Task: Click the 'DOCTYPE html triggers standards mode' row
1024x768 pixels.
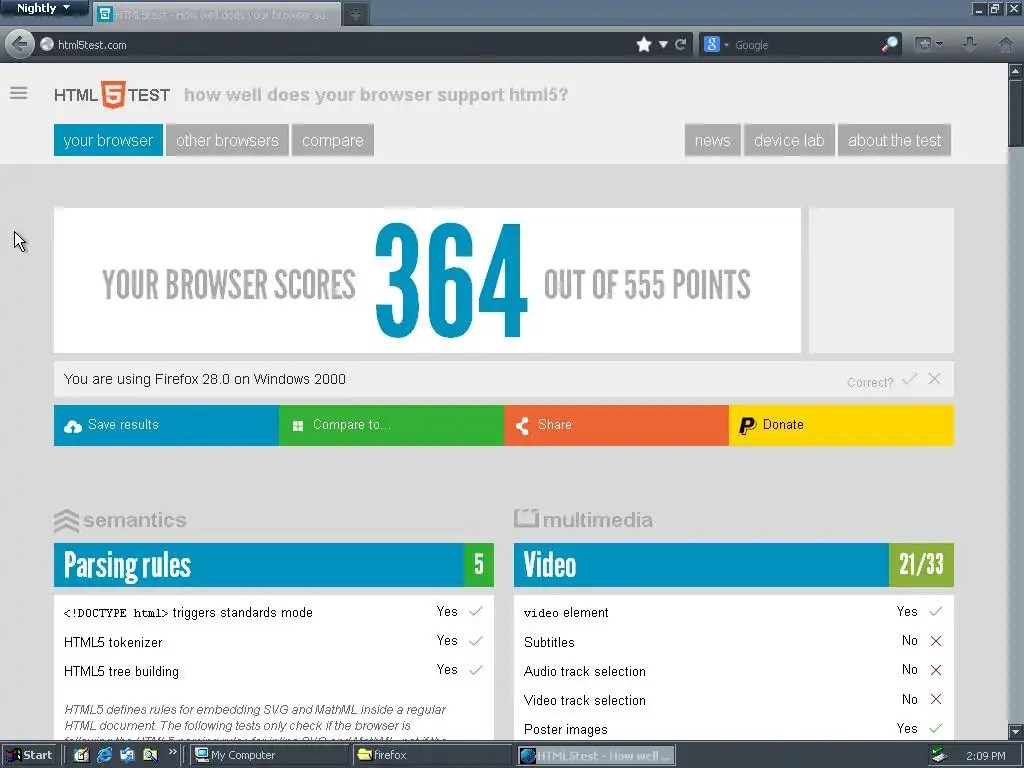Action: pos(274,613)
